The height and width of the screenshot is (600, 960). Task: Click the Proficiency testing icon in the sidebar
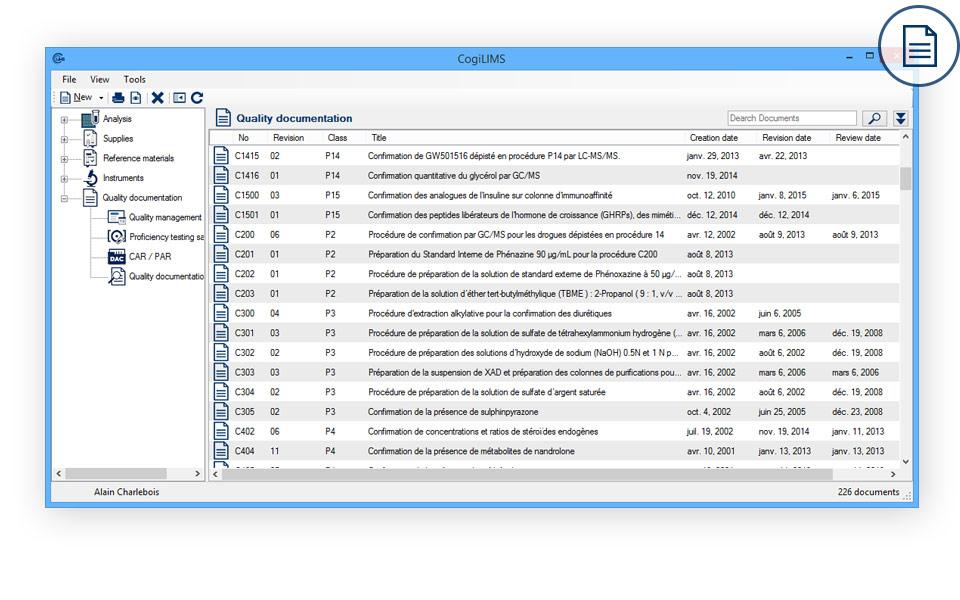tap(115, 237)
